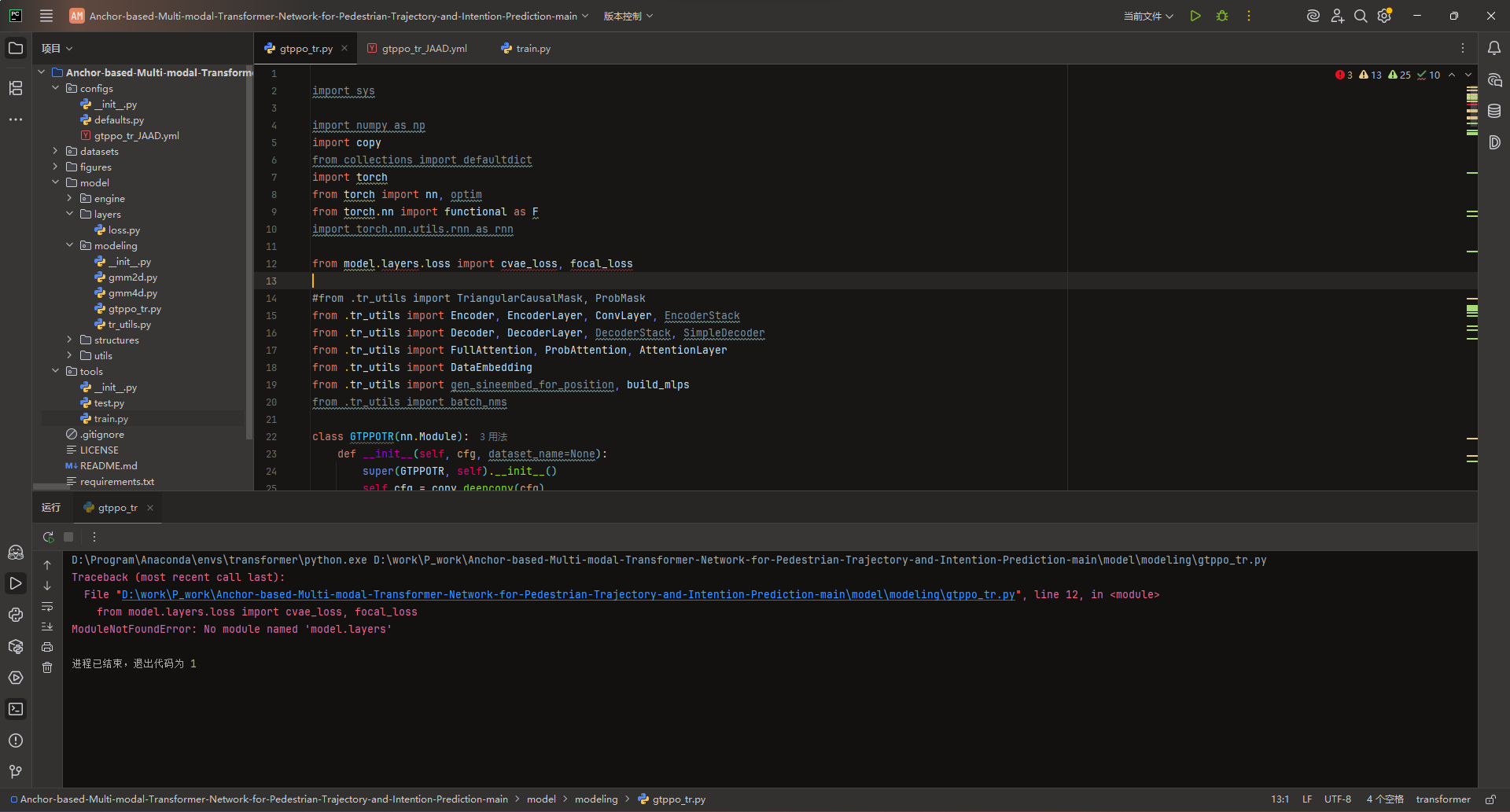Viewport: 1510px width, 812px height.
Task: Open the AI chat tool window on right bar
Action: pos(1494,79)
